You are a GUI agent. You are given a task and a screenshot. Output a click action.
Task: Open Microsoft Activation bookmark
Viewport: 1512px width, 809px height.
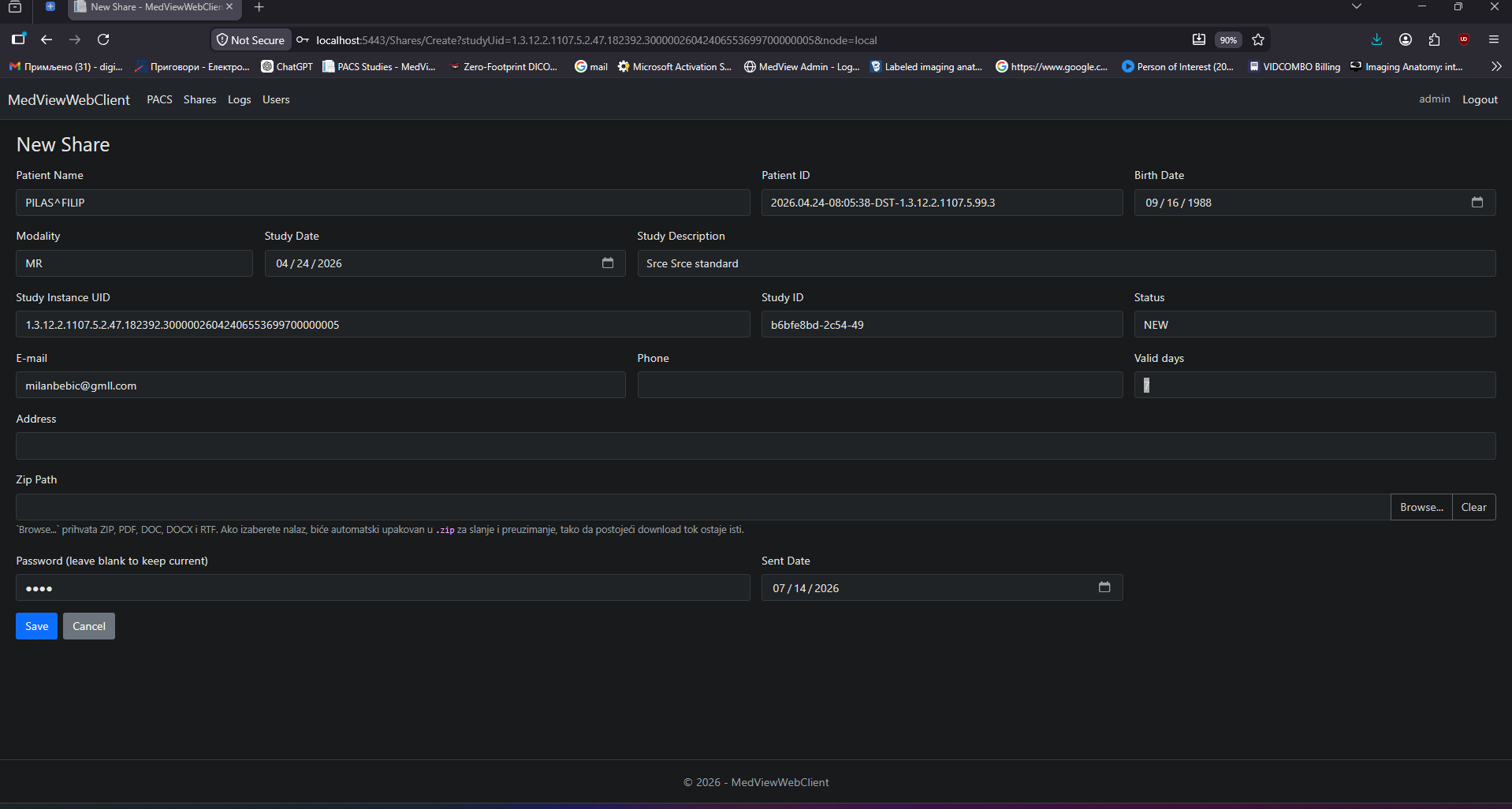(675, 67)
